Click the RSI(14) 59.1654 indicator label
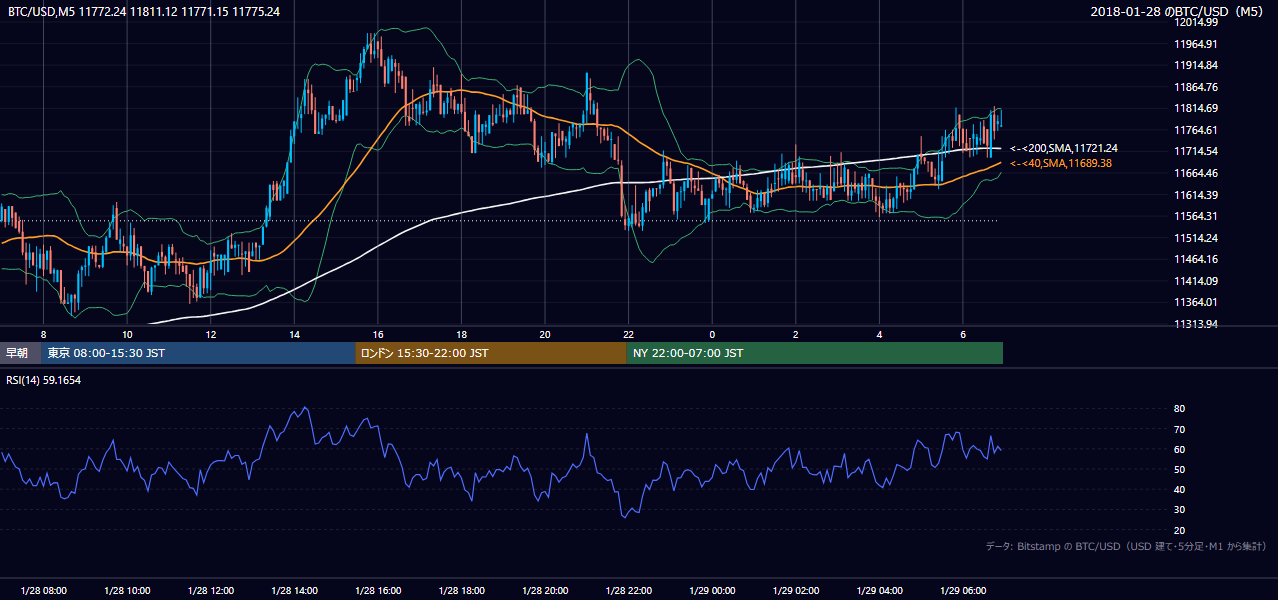Screen dimensions: 1278x600 44,380
